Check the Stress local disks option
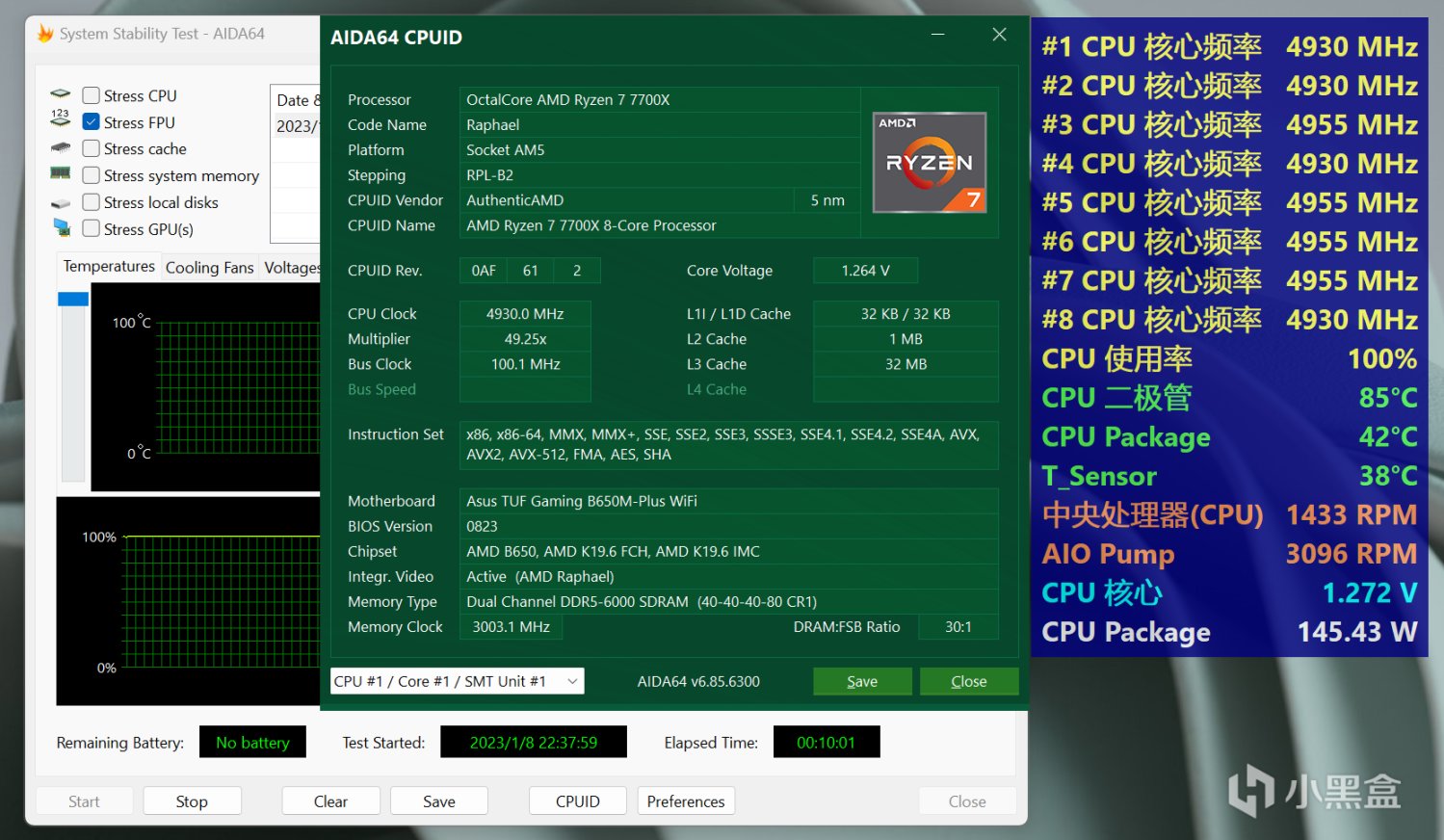Screen dimensions: 1444x840 click(92, 202)
